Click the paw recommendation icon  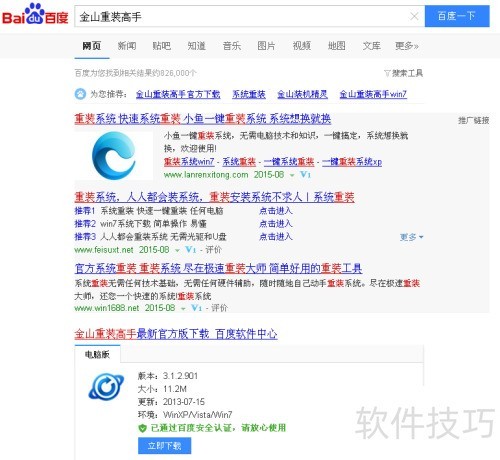coord(80,94)
